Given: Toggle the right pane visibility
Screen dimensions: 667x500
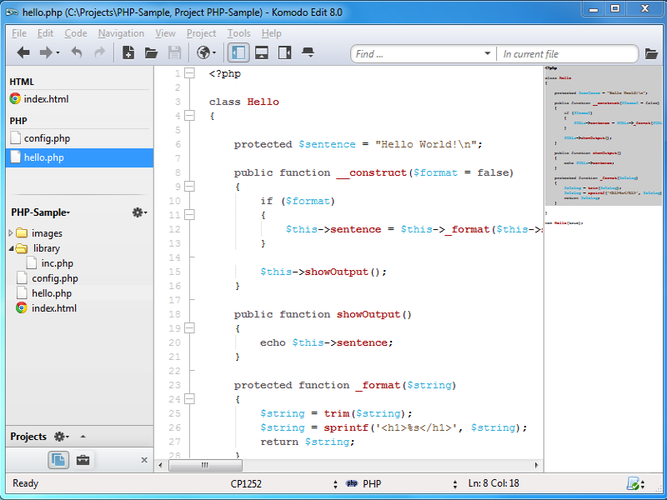Looking at the screenshot, I should pos(285,53).
